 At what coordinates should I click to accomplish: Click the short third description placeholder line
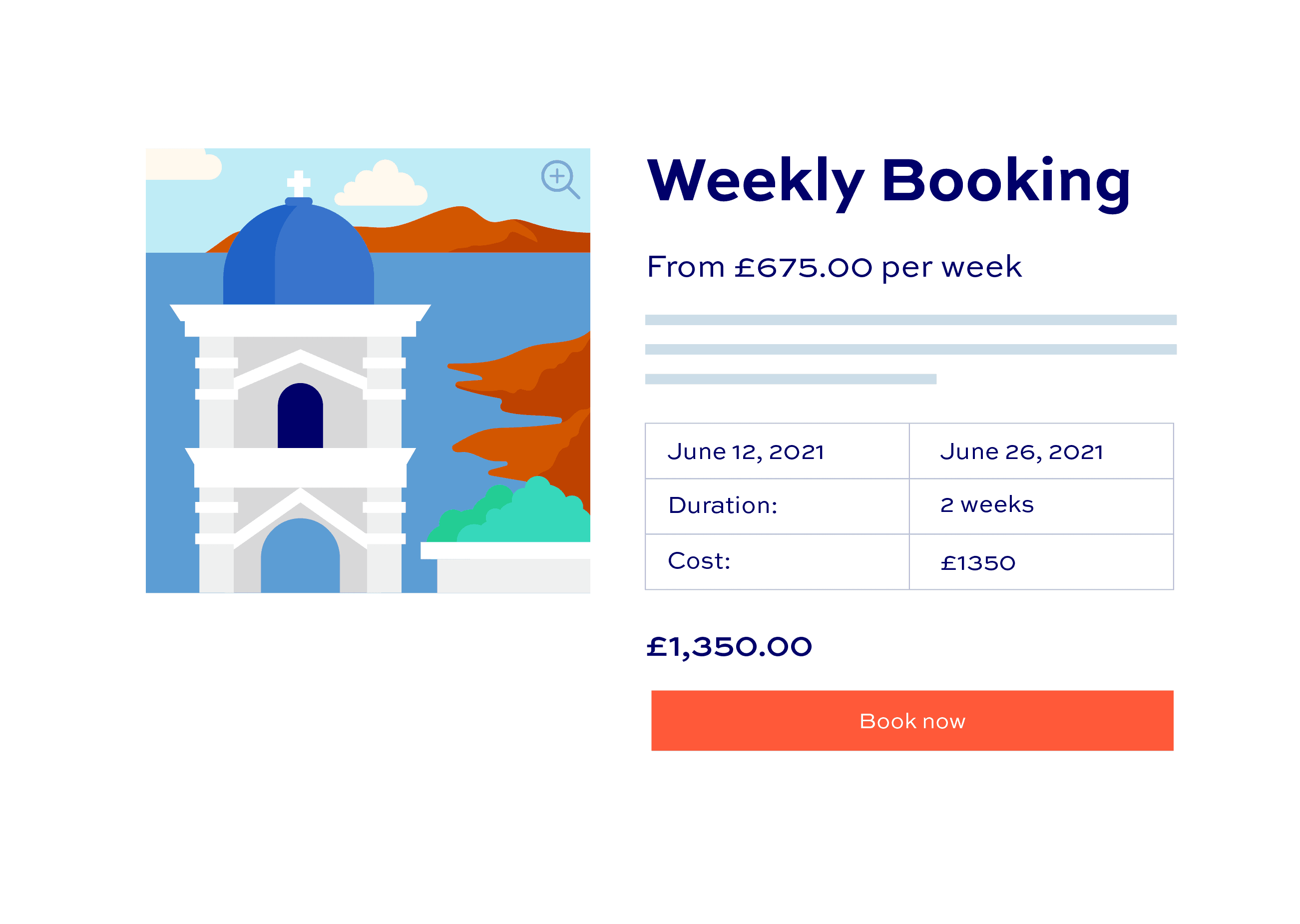[x=791, y=379]
